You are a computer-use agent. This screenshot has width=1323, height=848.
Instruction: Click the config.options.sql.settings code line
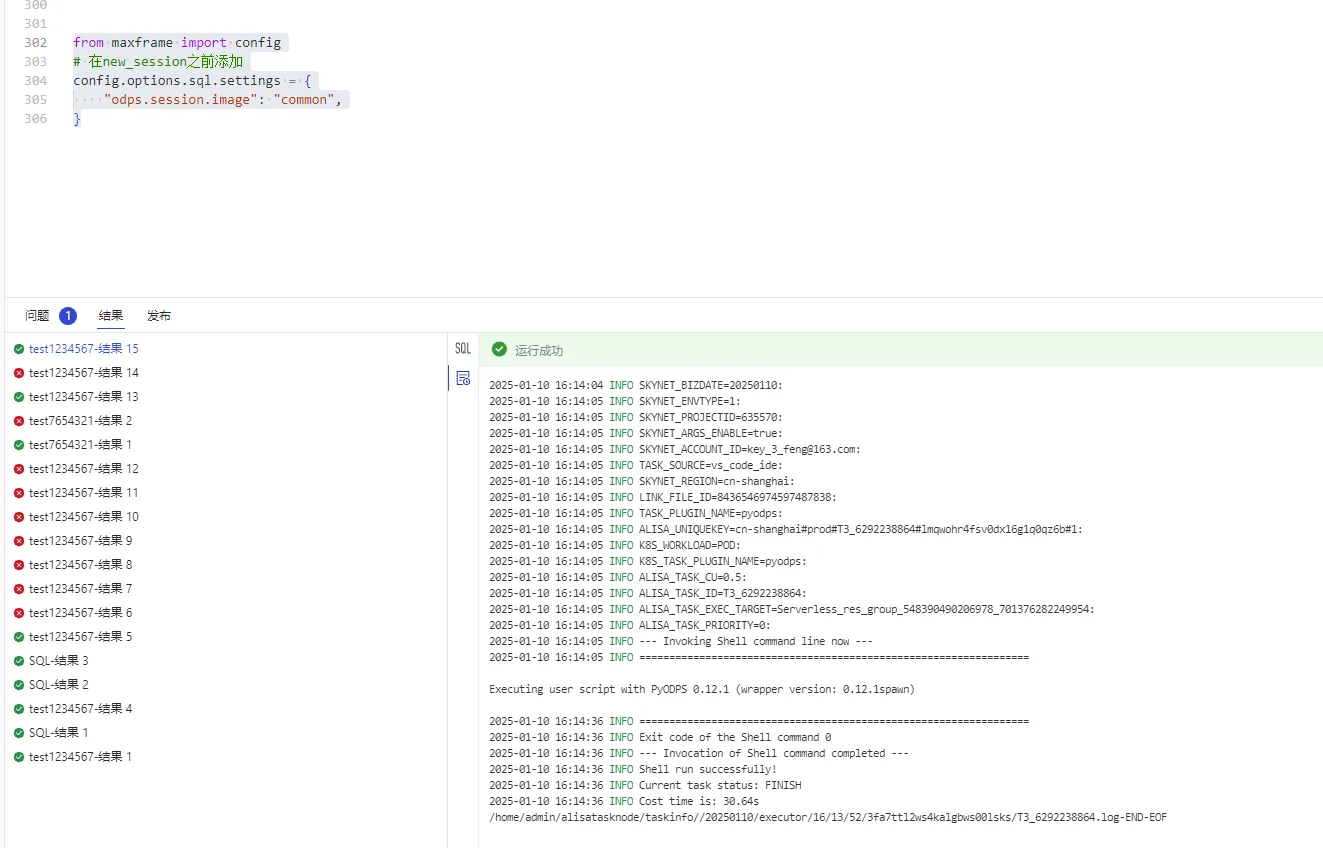tap(192, 81)
